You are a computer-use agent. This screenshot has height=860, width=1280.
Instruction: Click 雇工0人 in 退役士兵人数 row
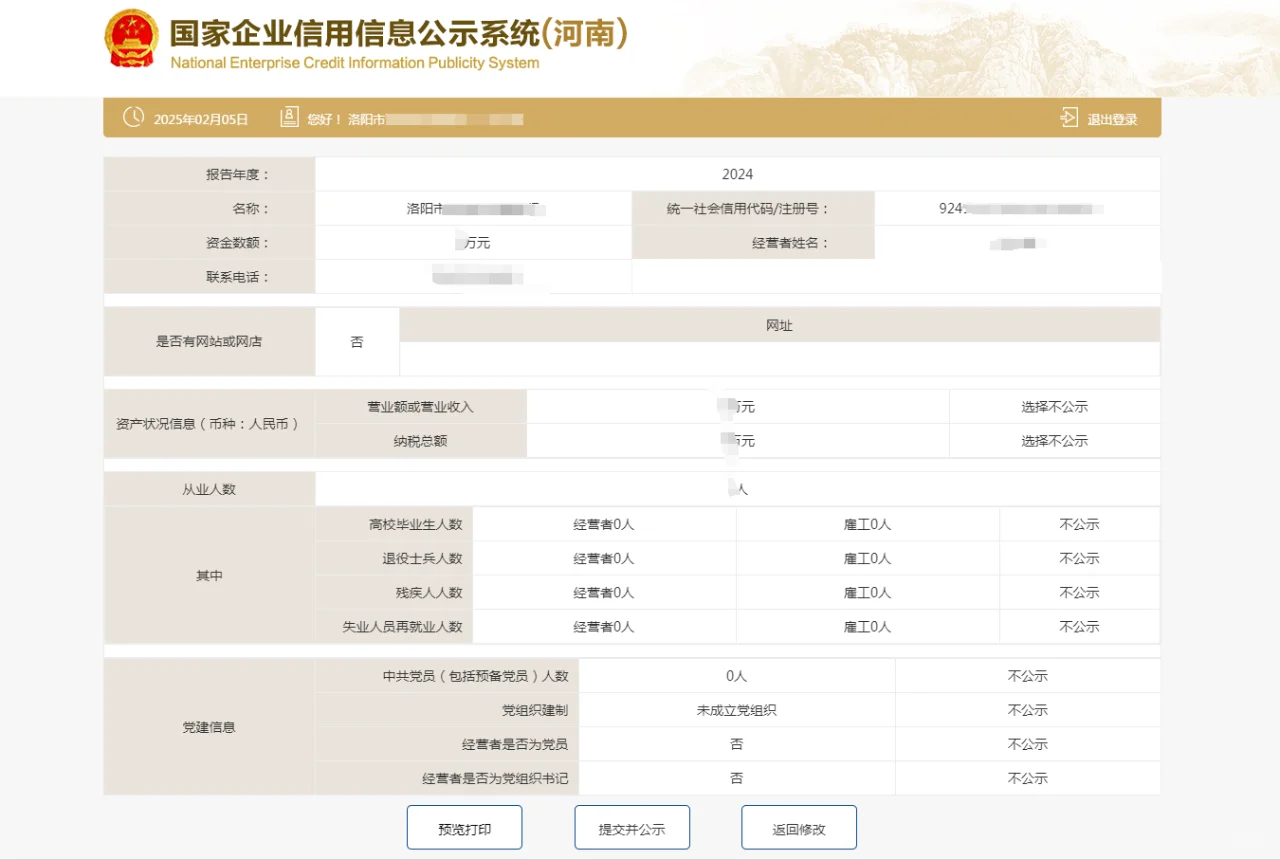pos(867,558)
